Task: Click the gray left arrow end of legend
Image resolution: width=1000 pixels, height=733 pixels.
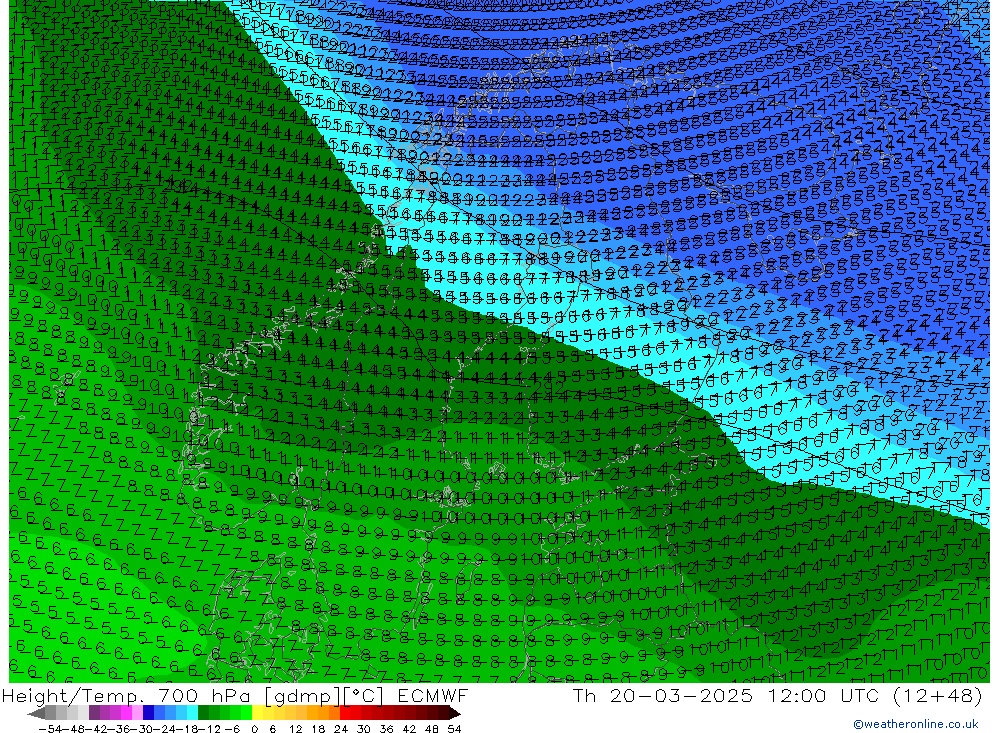Action: click(36, 713)
